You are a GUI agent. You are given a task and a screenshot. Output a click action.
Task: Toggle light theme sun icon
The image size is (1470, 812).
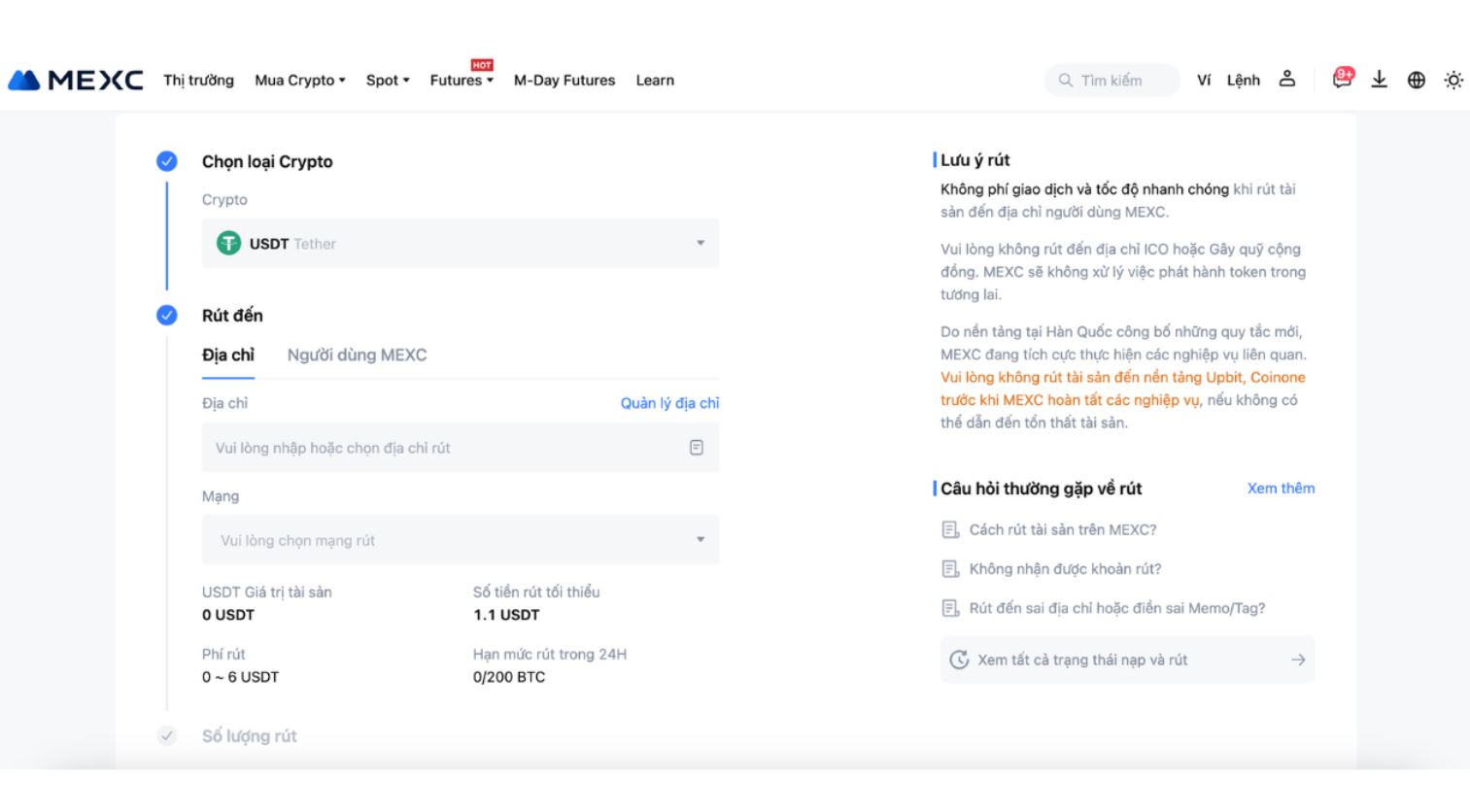tap(1453, 81)
